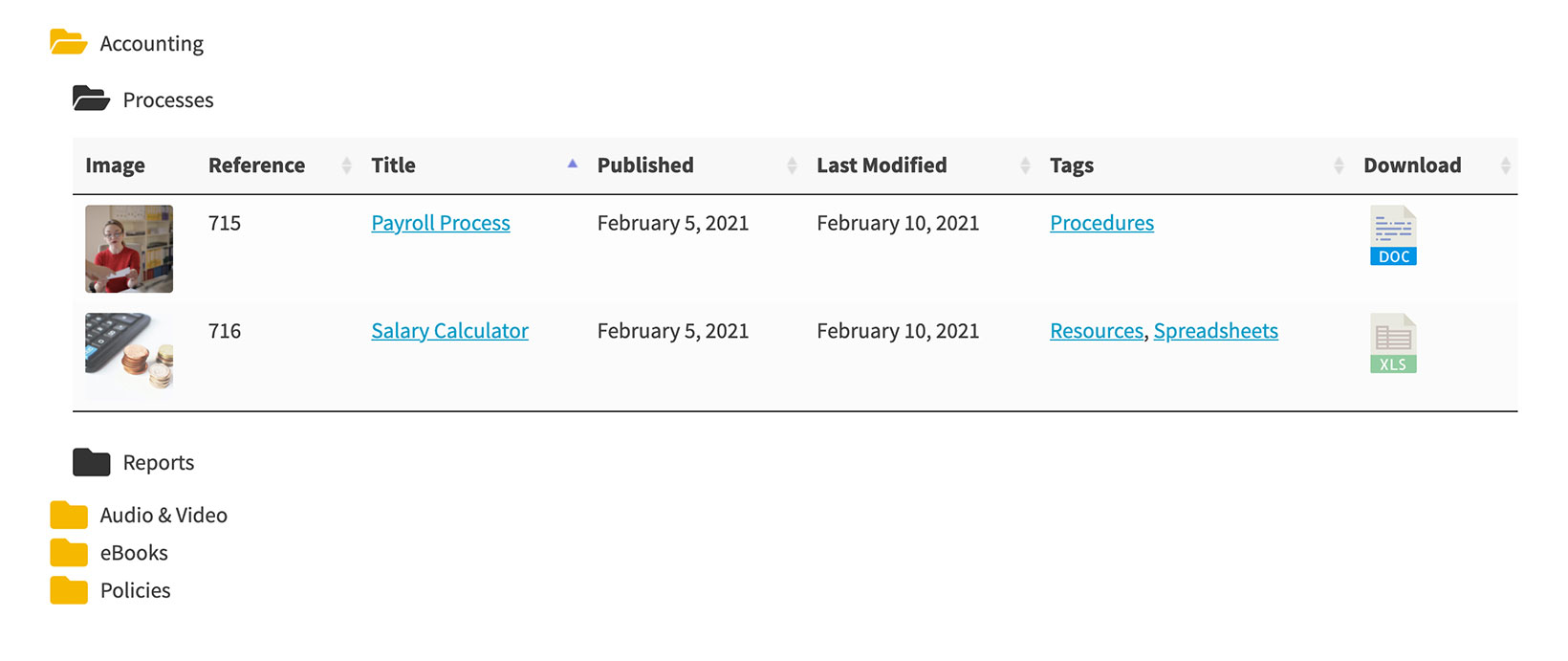Filter documents by the Procedures tag
Image resolution: width=1568 pixels, height=661 pixels.
[1101, 223]
